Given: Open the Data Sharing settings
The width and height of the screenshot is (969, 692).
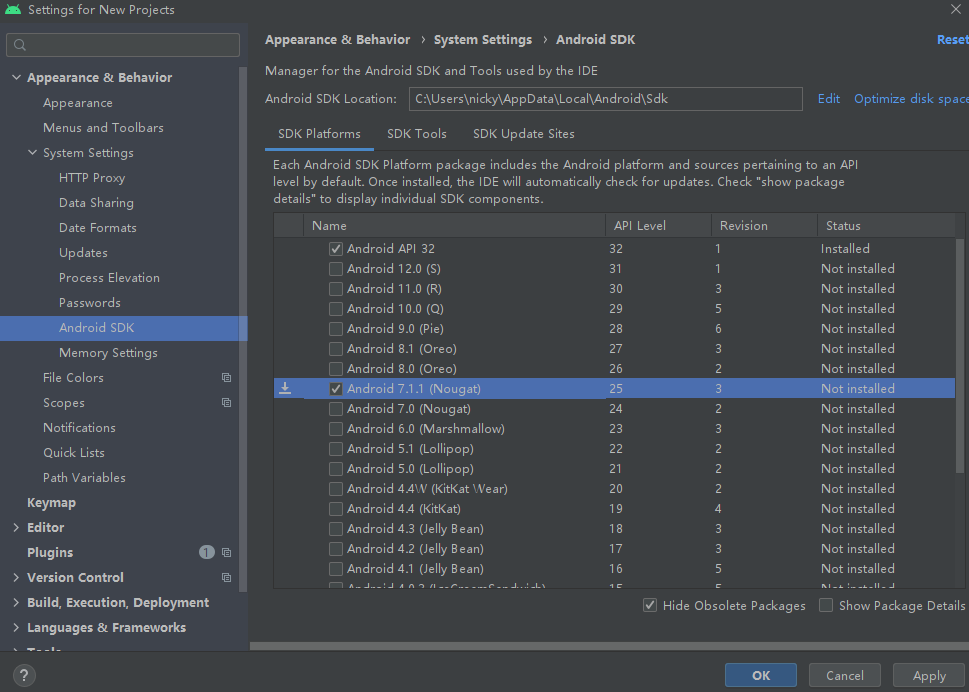Looking at the screenshot, I should point(96,203).
